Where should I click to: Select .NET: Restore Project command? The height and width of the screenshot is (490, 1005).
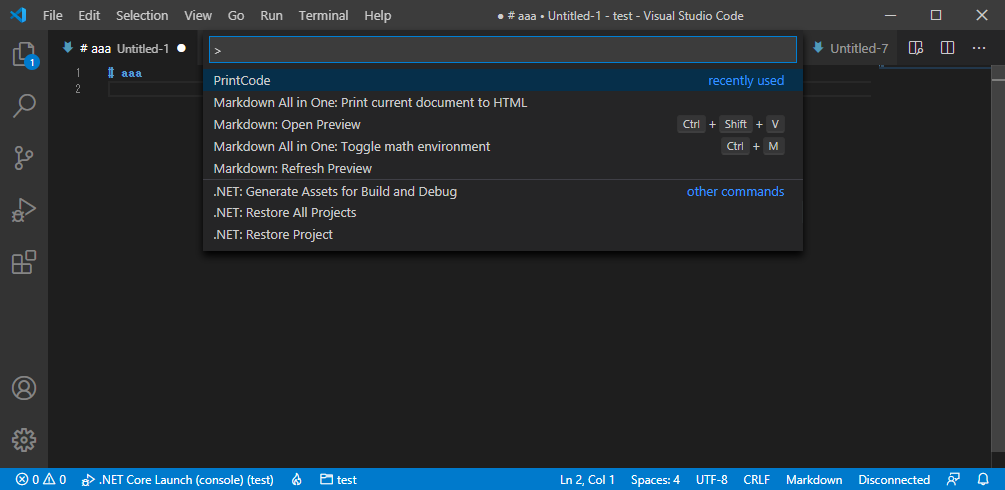502,235
